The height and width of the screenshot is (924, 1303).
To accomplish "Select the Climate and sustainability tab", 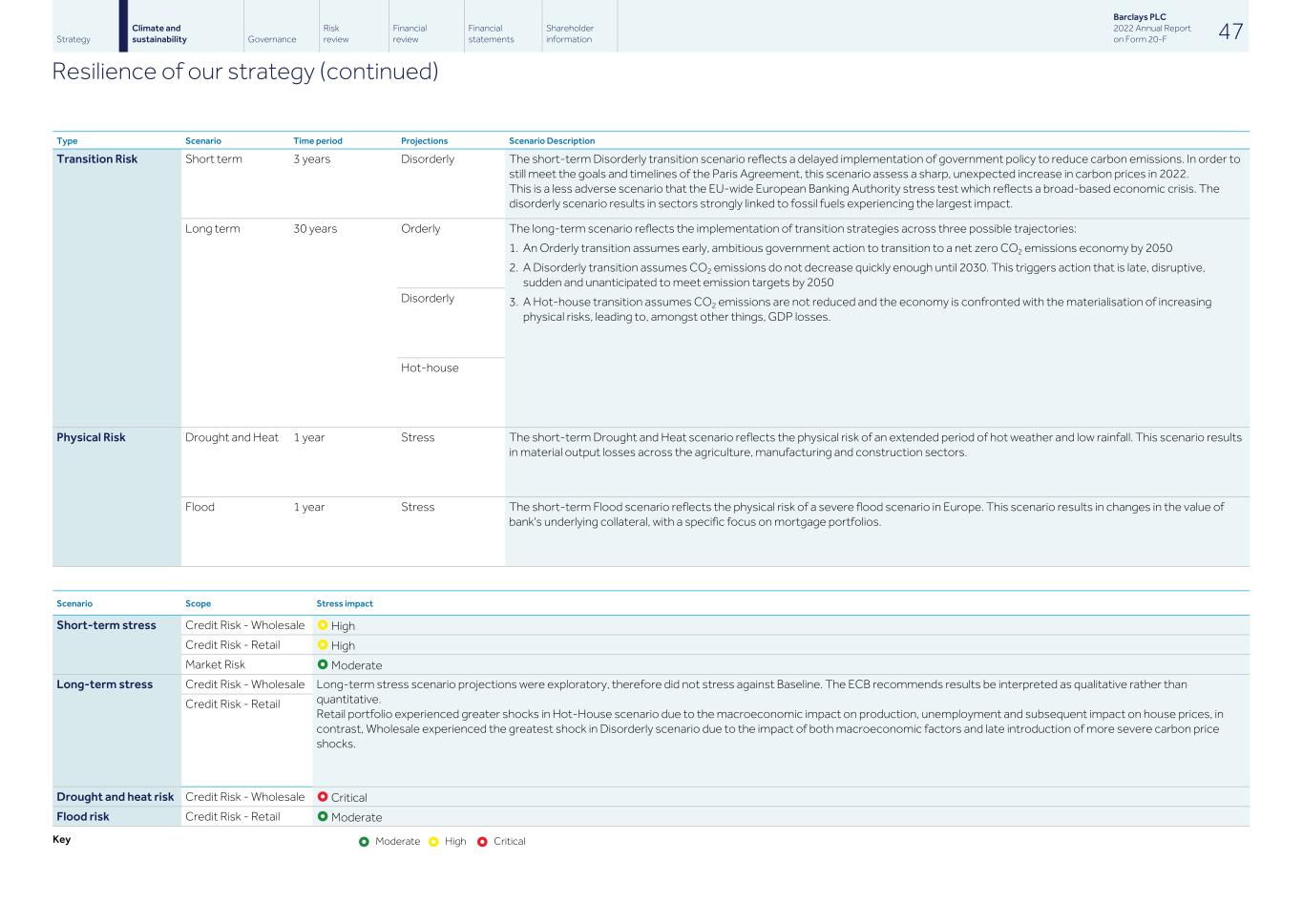I will [x=159, y=34].
